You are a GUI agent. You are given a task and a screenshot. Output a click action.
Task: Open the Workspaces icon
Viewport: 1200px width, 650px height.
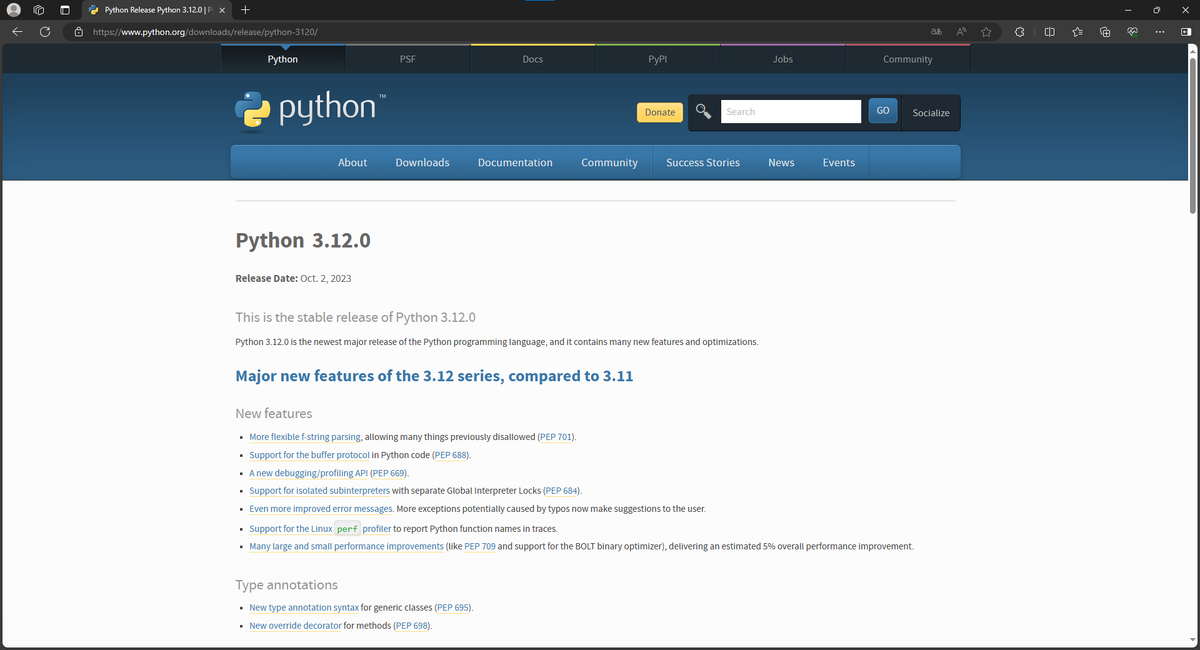39,10
